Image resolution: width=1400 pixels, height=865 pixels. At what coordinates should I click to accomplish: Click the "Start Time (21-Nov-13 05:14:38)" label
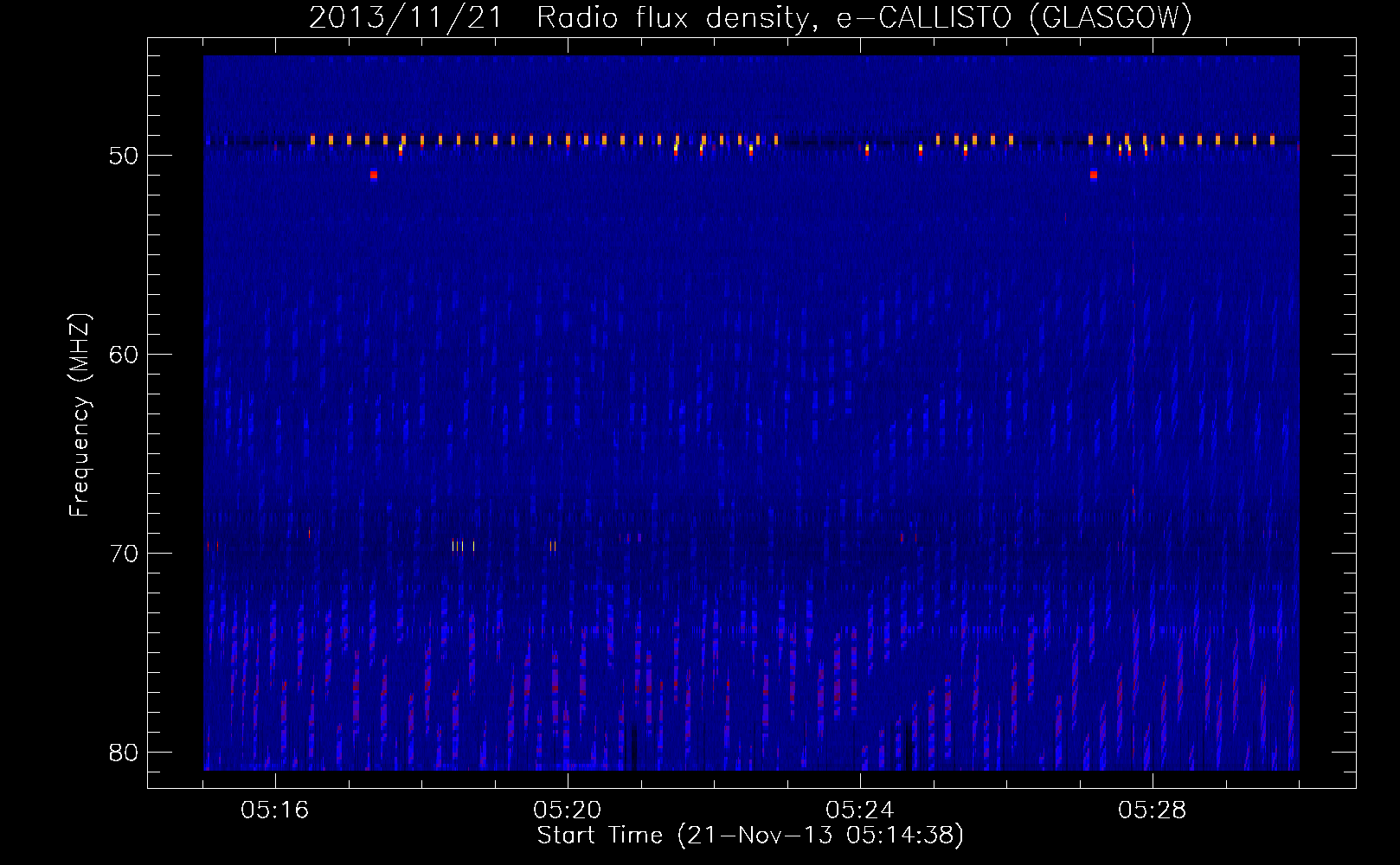click(x=750, y=836)
